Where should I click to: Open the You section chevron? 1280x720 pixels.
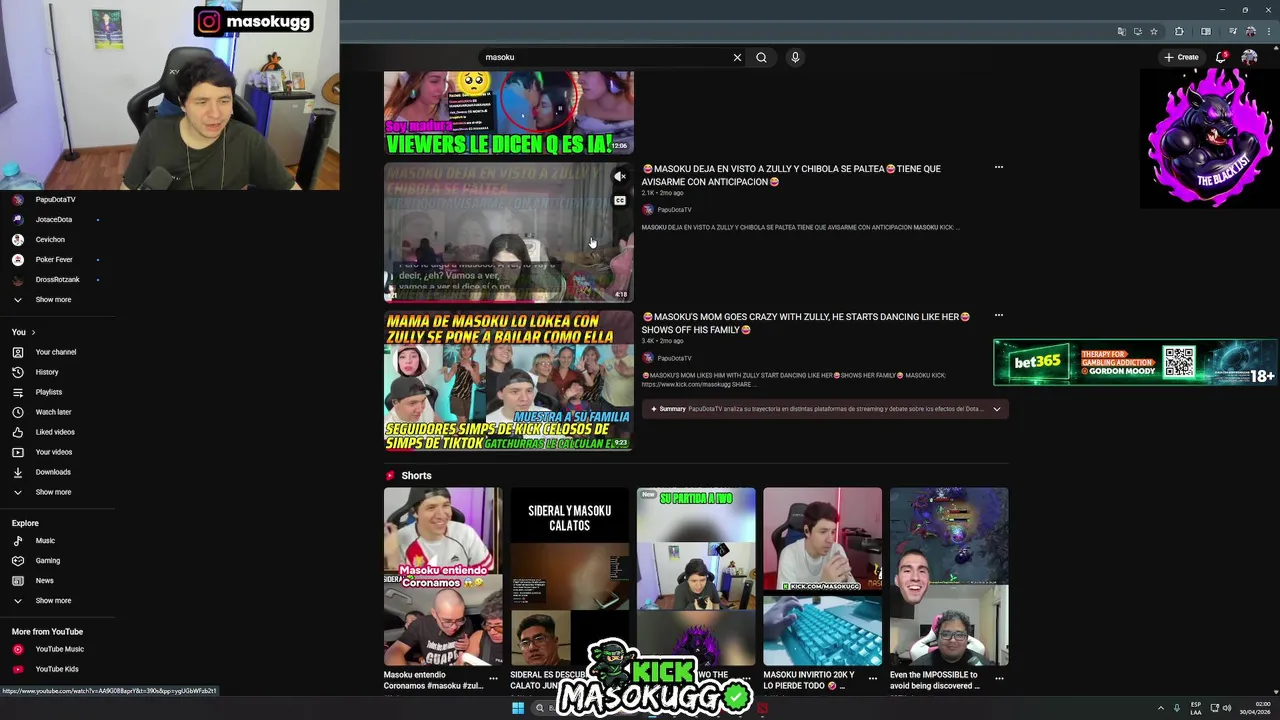(33, 332)
